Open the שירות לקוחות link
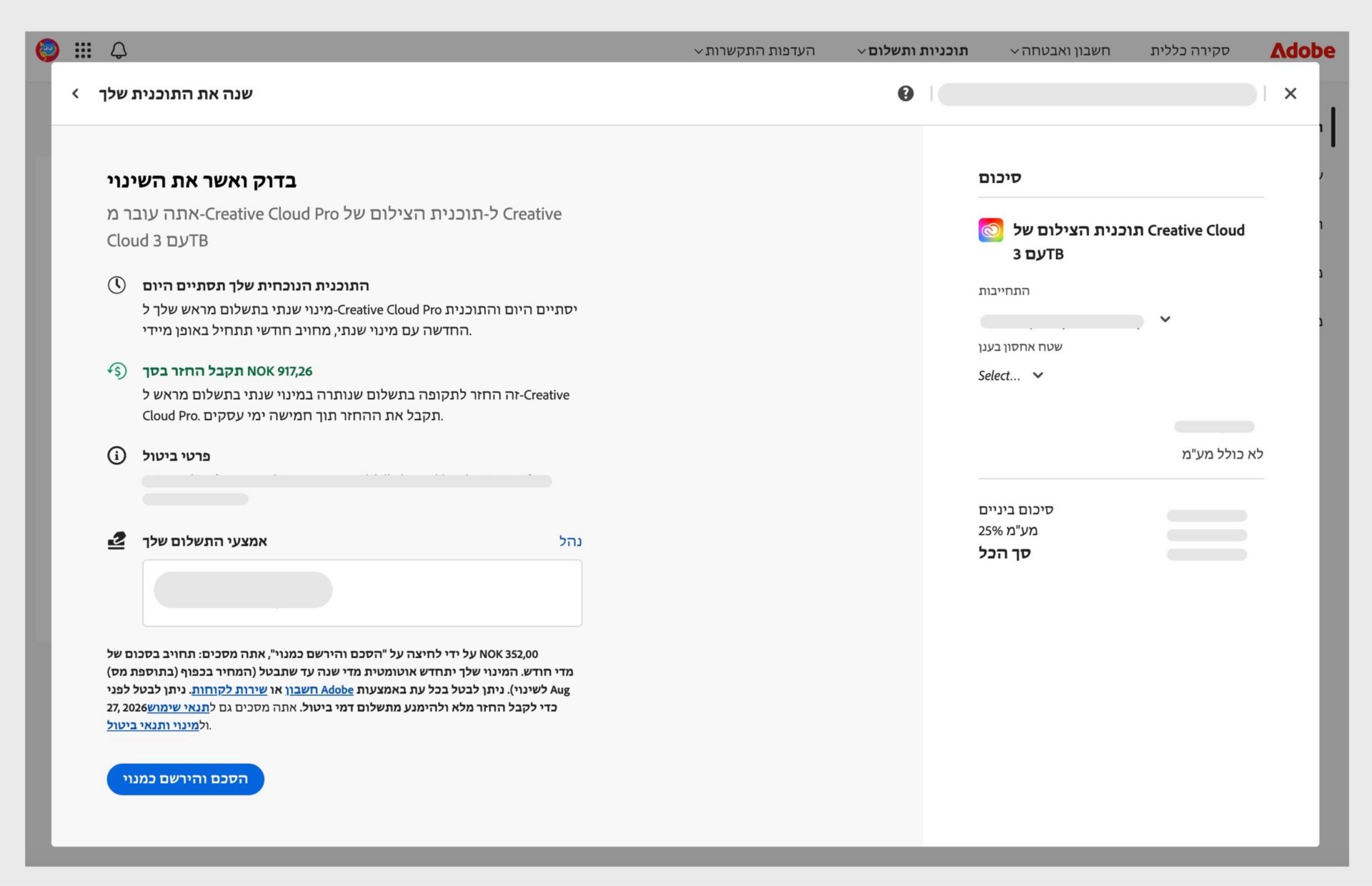This screenshot has width=1372, height=886. [x=229, y=690]
